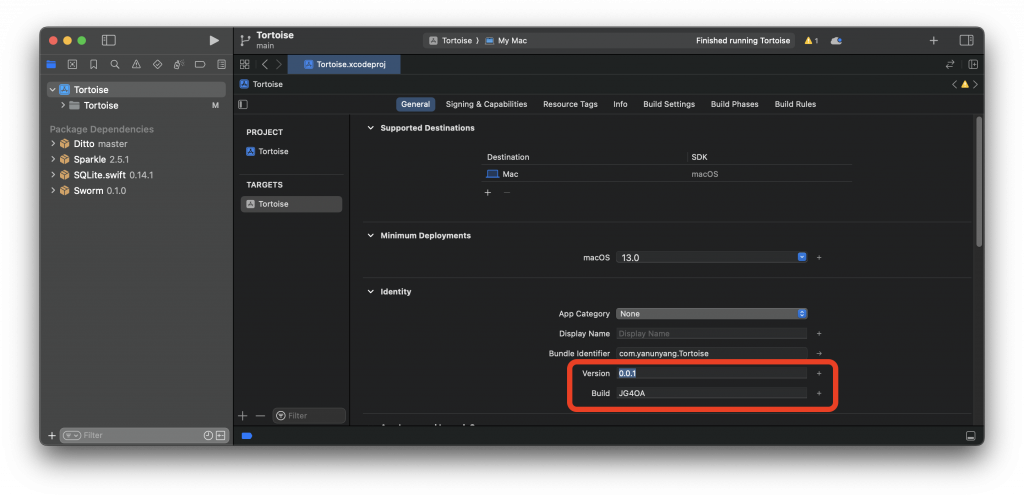Choose My Mac run destination
This screenshot has height=498, width=1024.
[x=506, y=40]
